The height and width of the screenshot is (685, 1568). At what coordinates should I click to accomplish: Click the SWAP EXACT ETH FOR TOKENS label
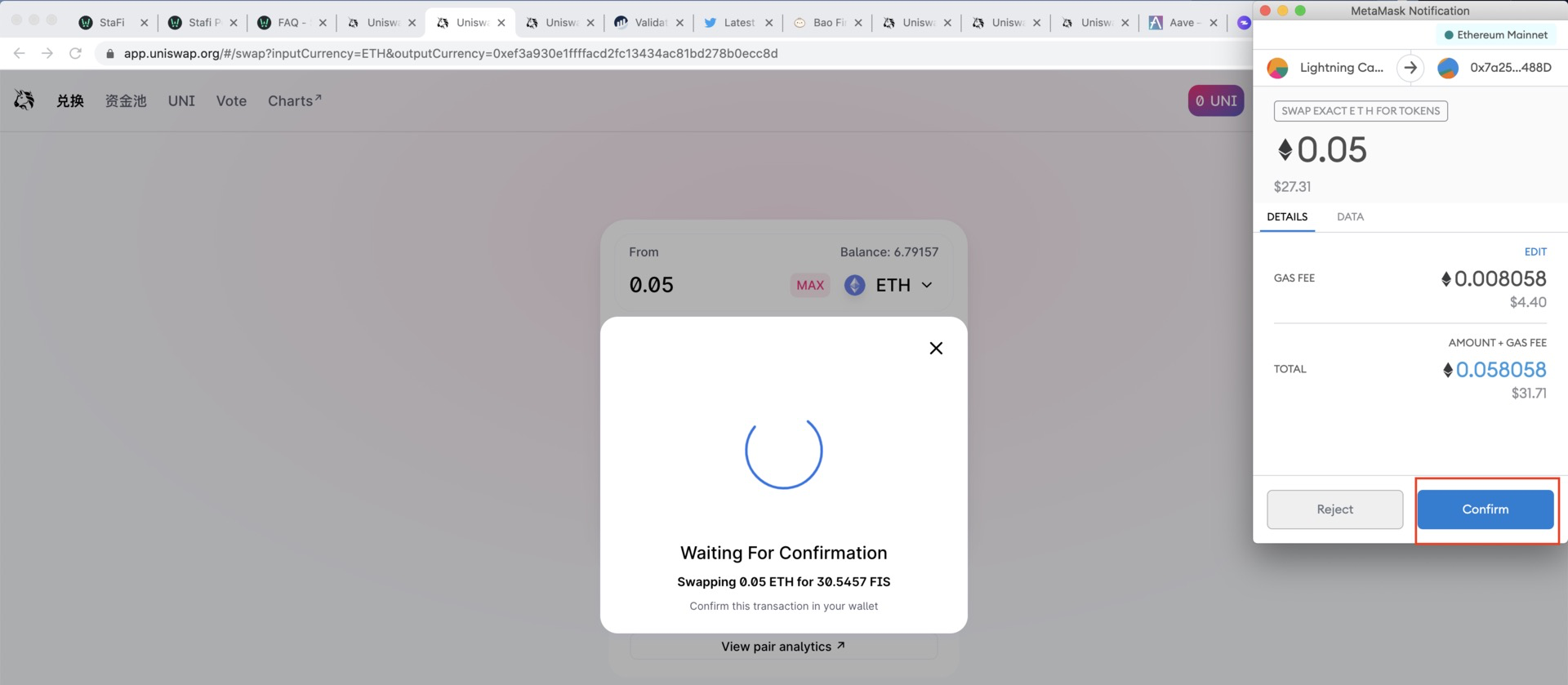tap(1361, 111)
